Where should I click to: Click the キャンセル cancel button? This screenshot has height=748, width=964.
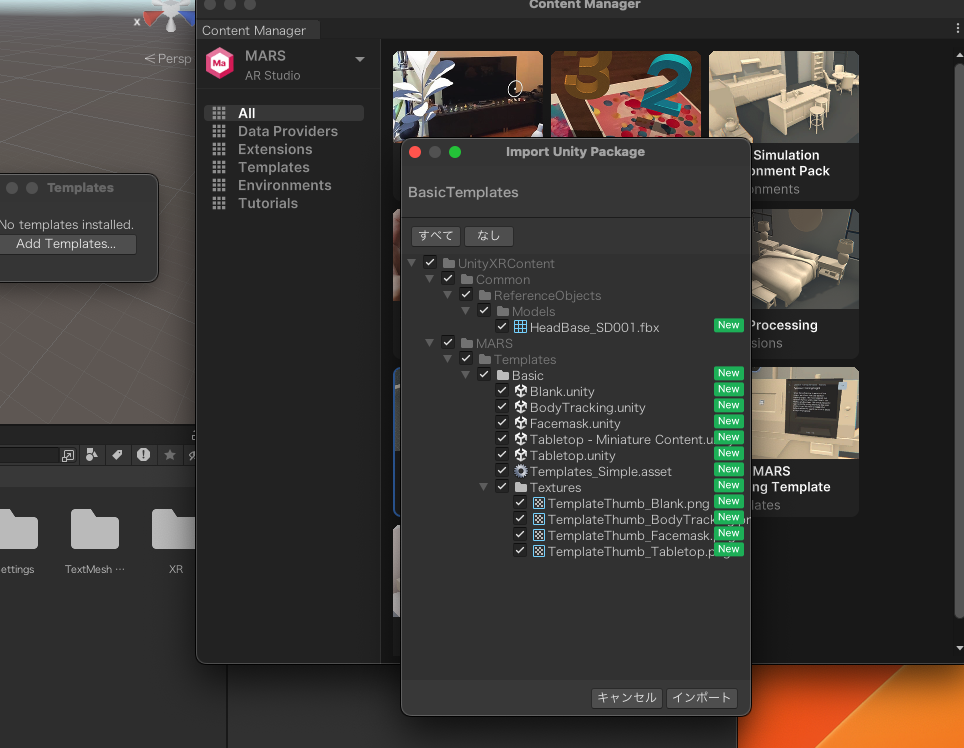click(x=626, y=698)
